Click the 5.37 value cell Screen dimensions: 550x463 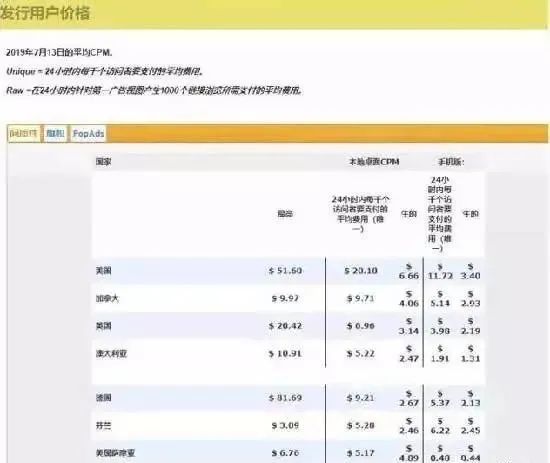coord(440,398)
